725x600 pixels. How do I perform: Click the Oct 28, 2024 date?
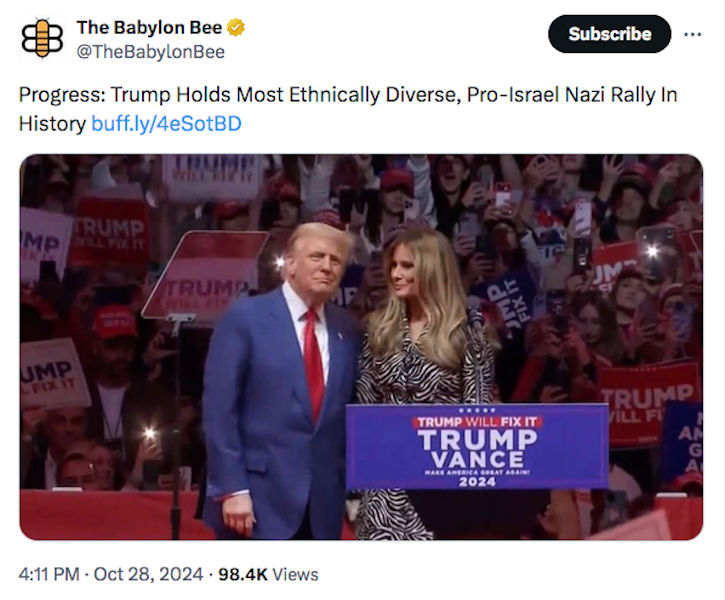coord(148,574)
